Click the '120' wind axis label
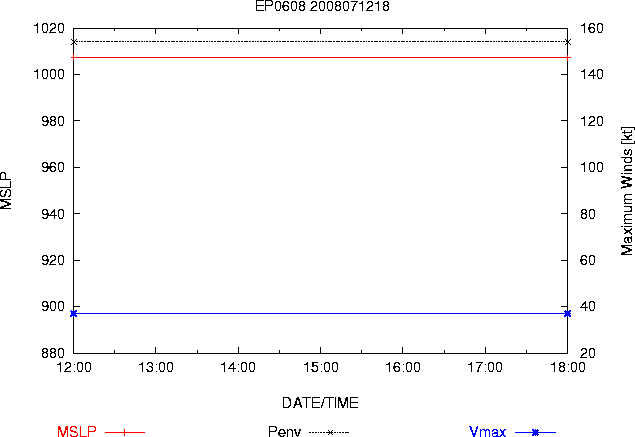This screenshot has width=635, height=437. coord(592,121)
